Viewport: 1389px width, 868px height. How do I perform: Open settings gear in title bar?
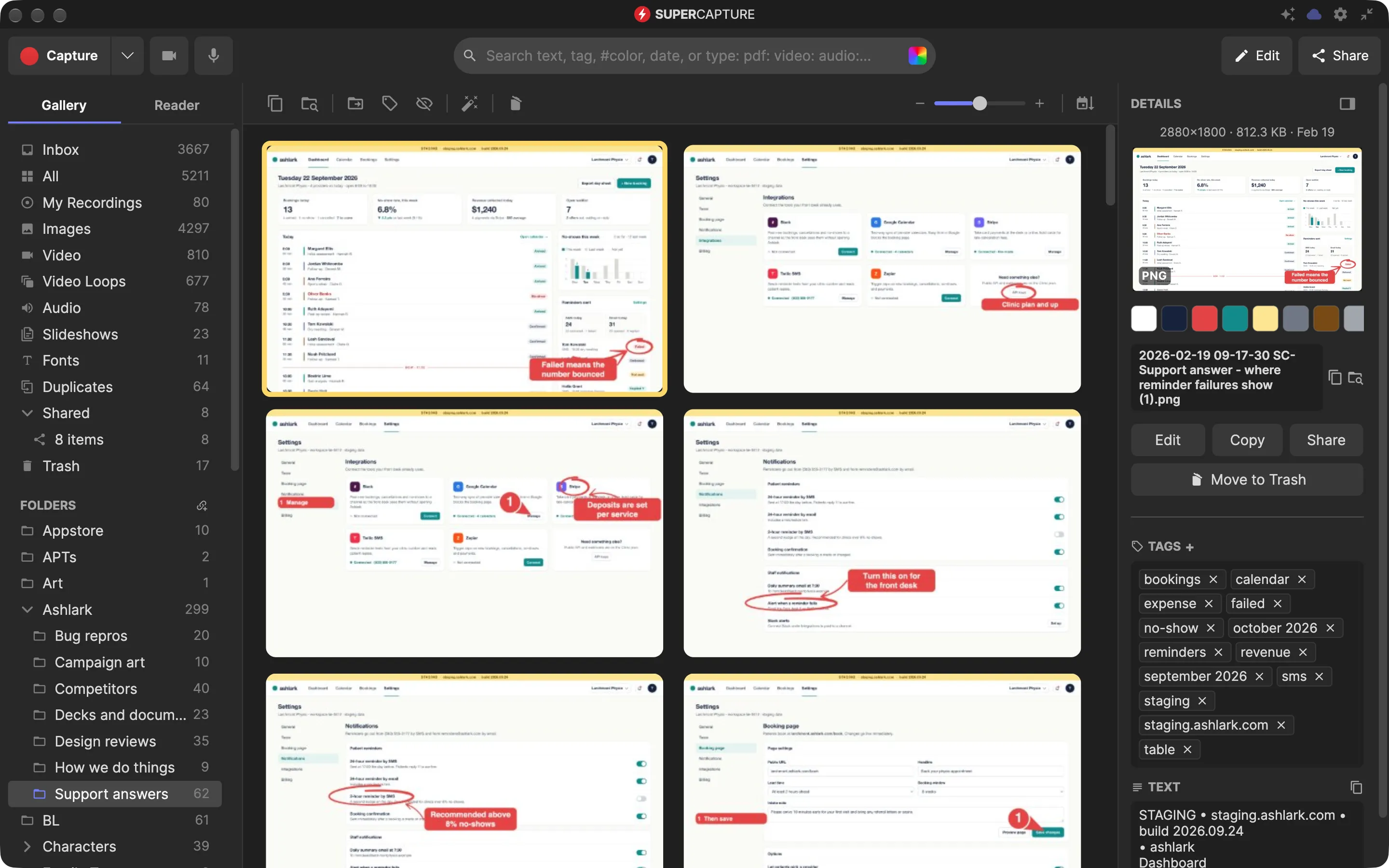(x=1340, y=14)
